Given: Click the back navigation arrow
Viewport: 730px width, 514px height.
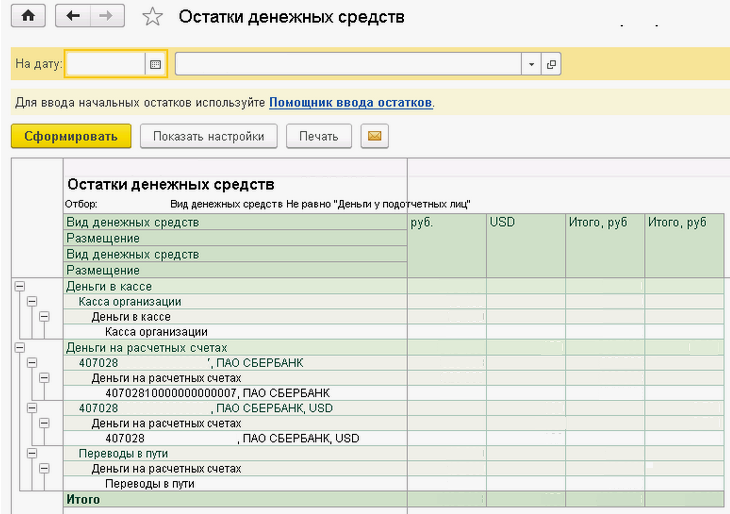Looking at the screenshot, I should point(73,16).
